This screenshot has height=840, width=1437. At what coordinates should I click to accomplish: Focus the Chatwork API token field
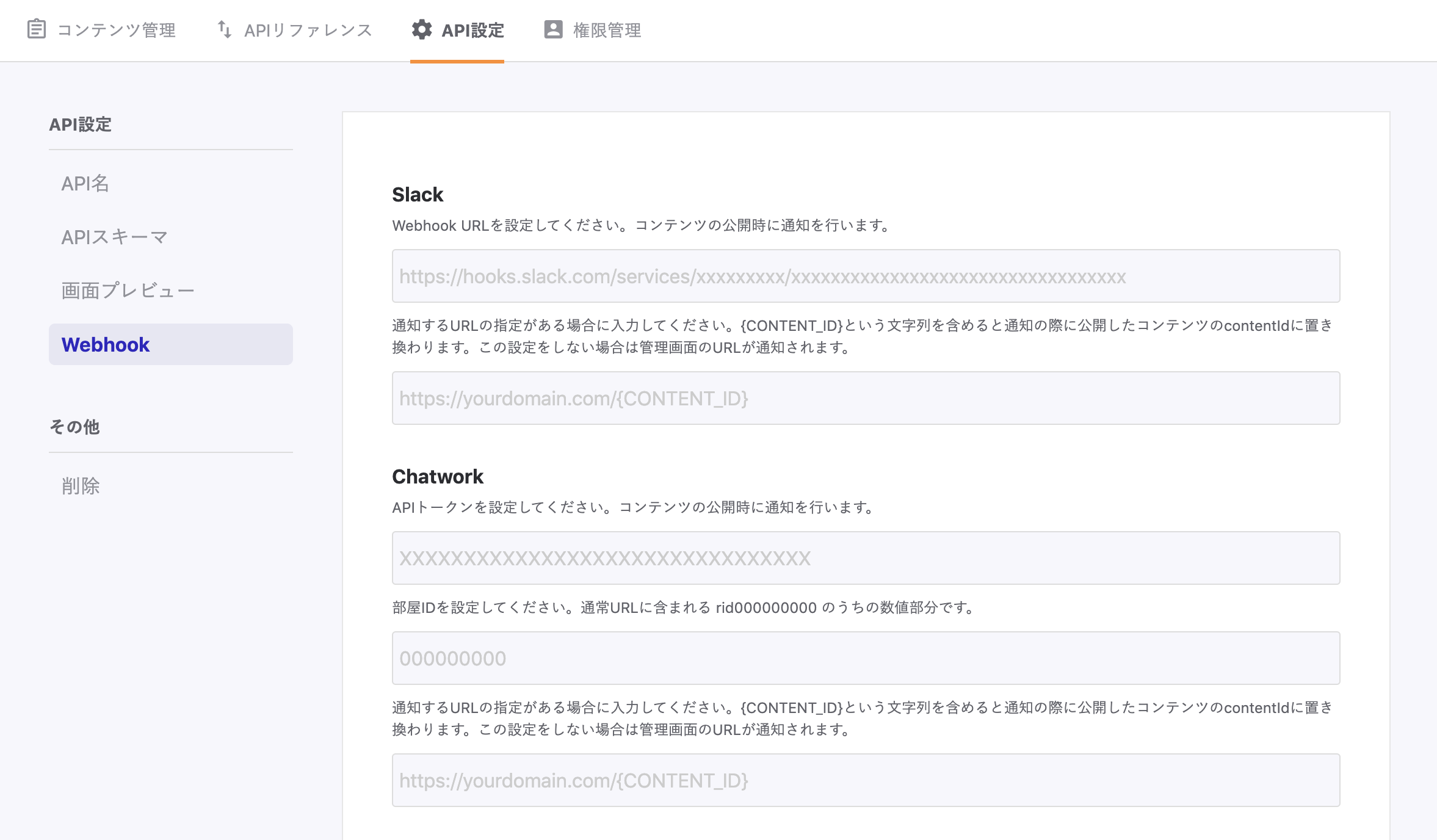(866, 558)
